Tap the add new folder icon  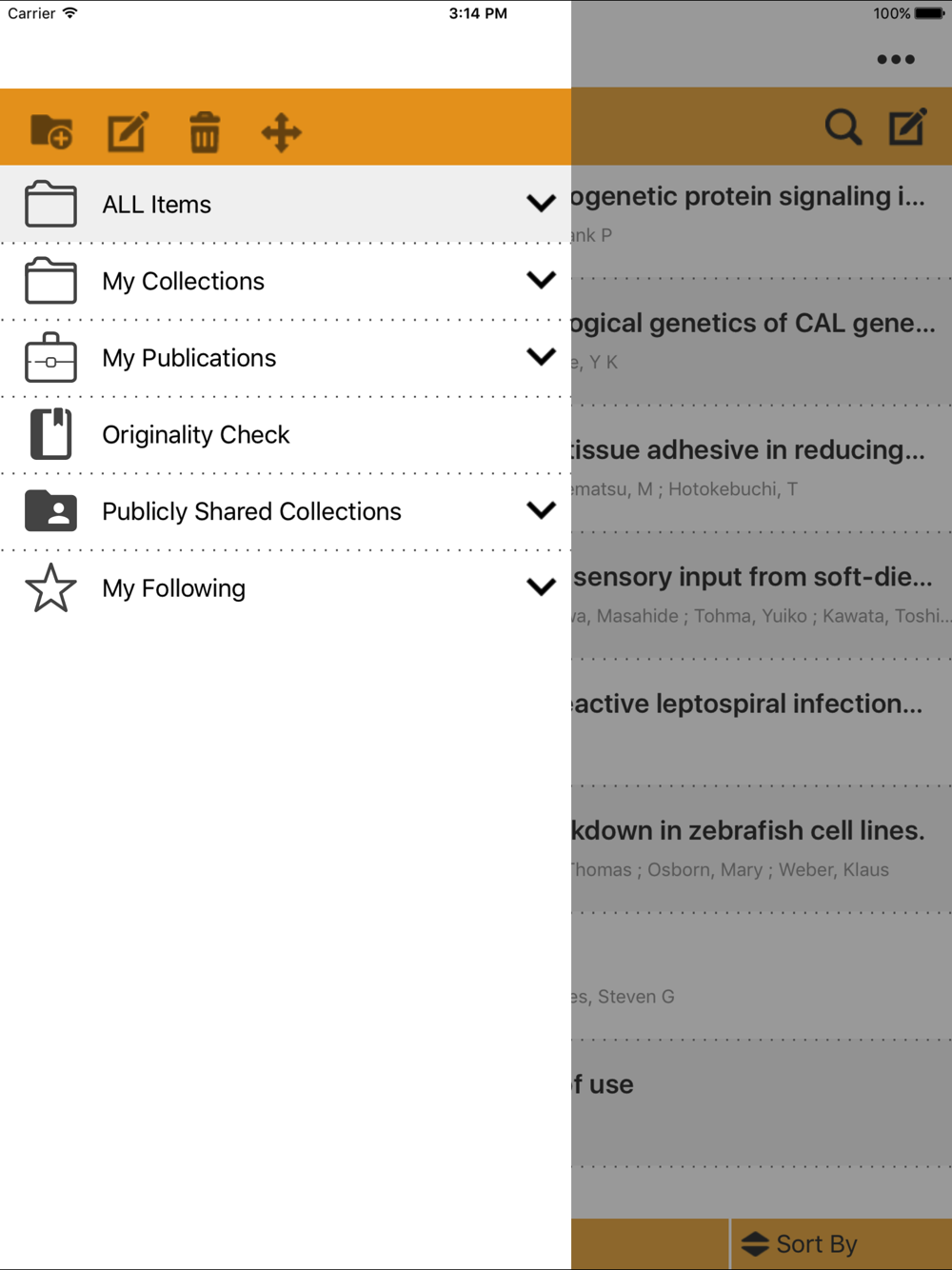(51, 131)
